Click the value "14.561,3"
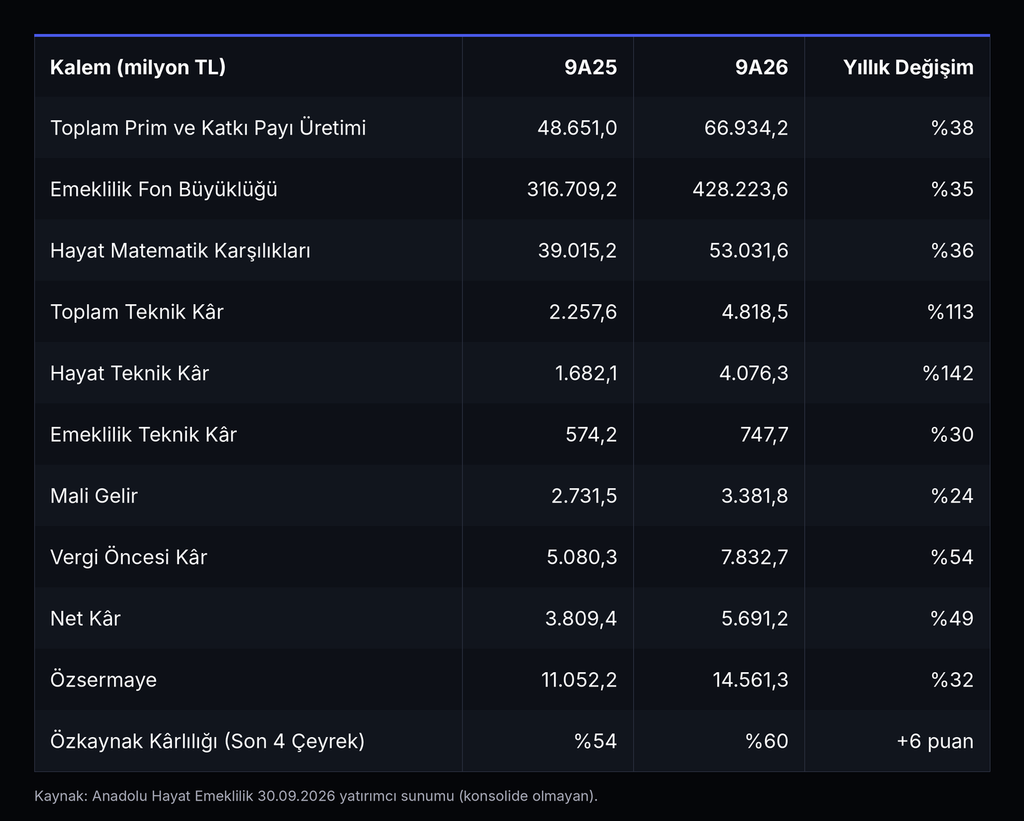1024x821 pixels. pos(750,680)
